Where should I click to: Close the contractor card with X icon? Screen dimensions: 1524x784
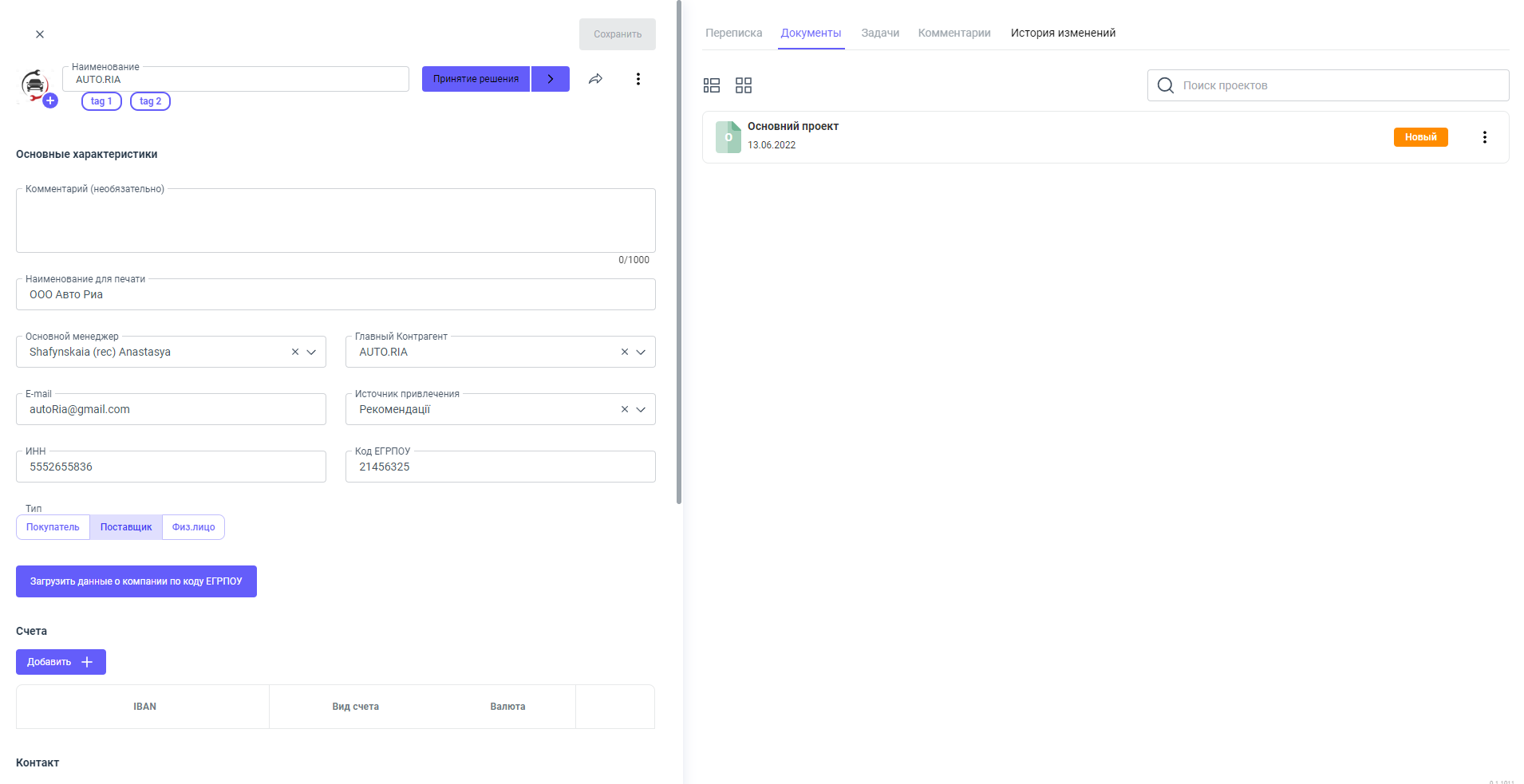pyautogui.click(x=40, y=34)
